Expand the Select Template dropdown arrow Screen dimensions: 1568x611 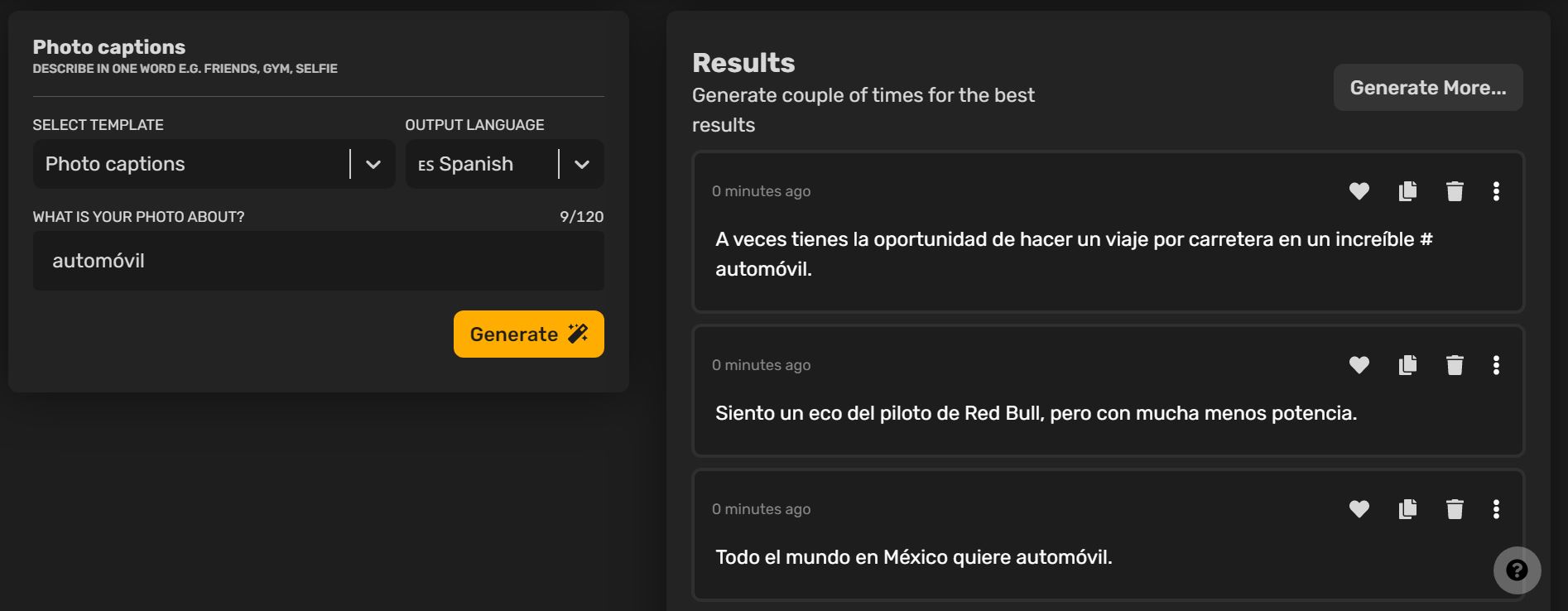[x=373, y=164]
